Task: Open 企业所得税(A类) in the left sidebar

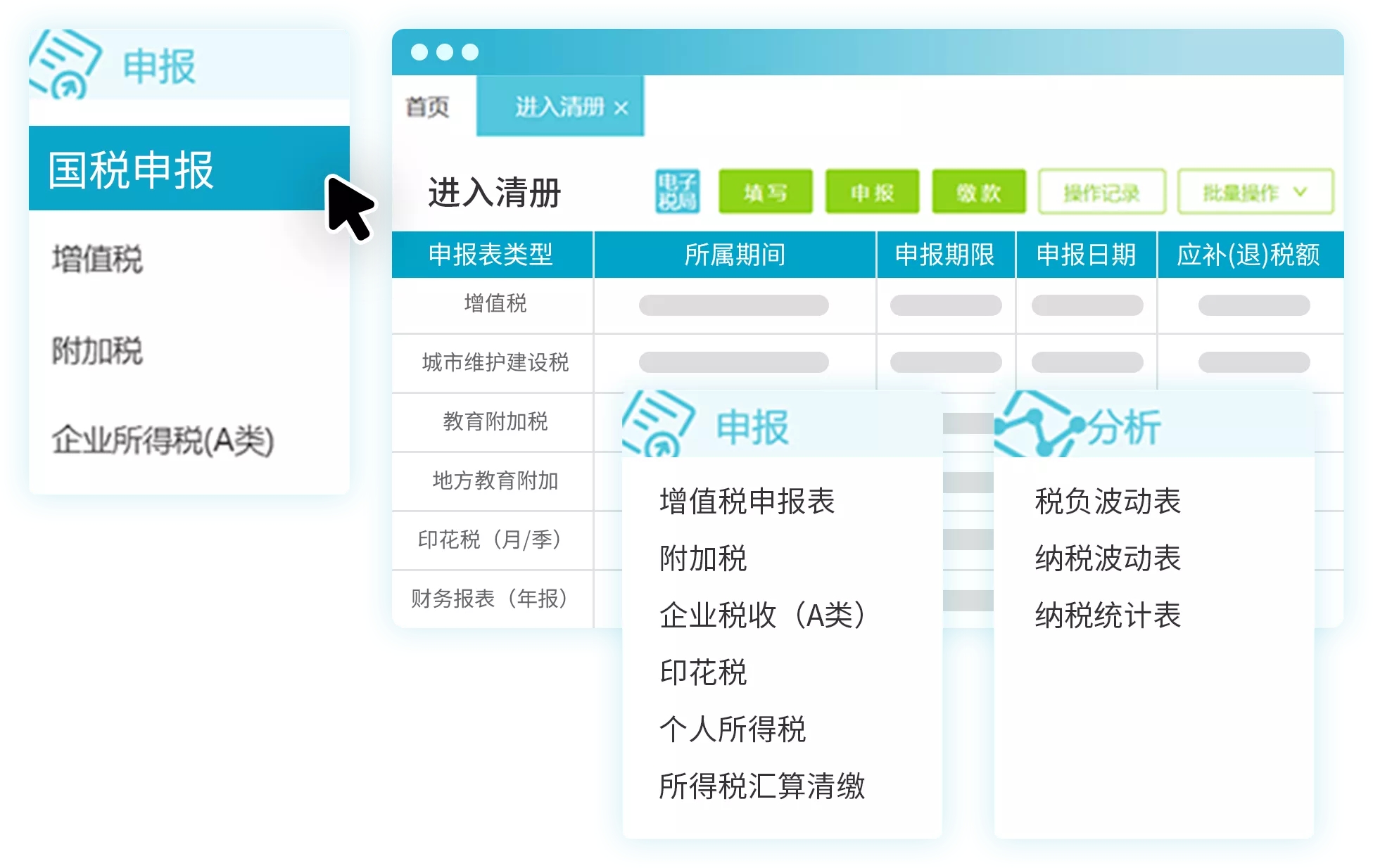Action: (163, 440)
